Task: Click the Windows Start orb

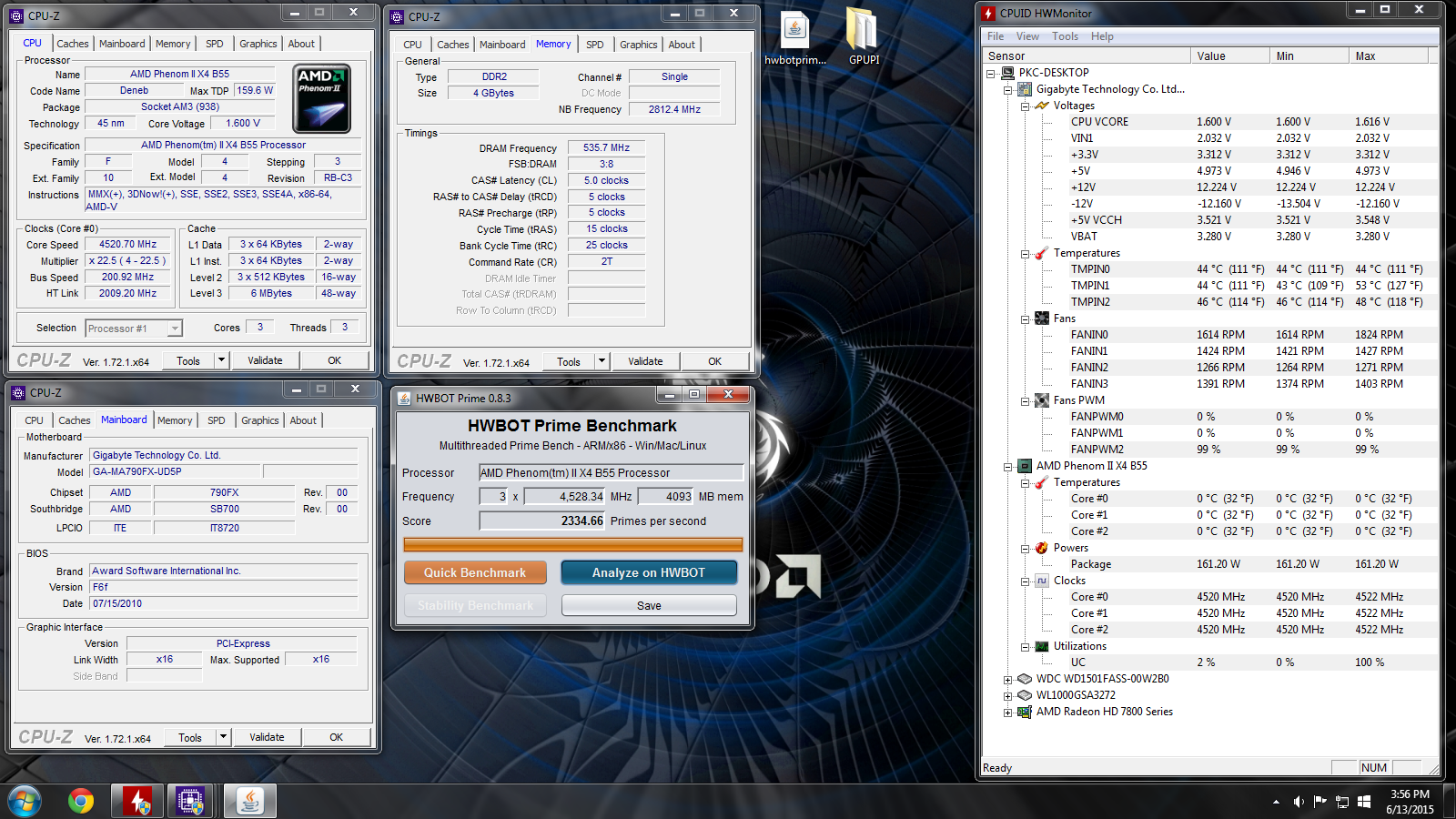Action: tap(25, 801)
